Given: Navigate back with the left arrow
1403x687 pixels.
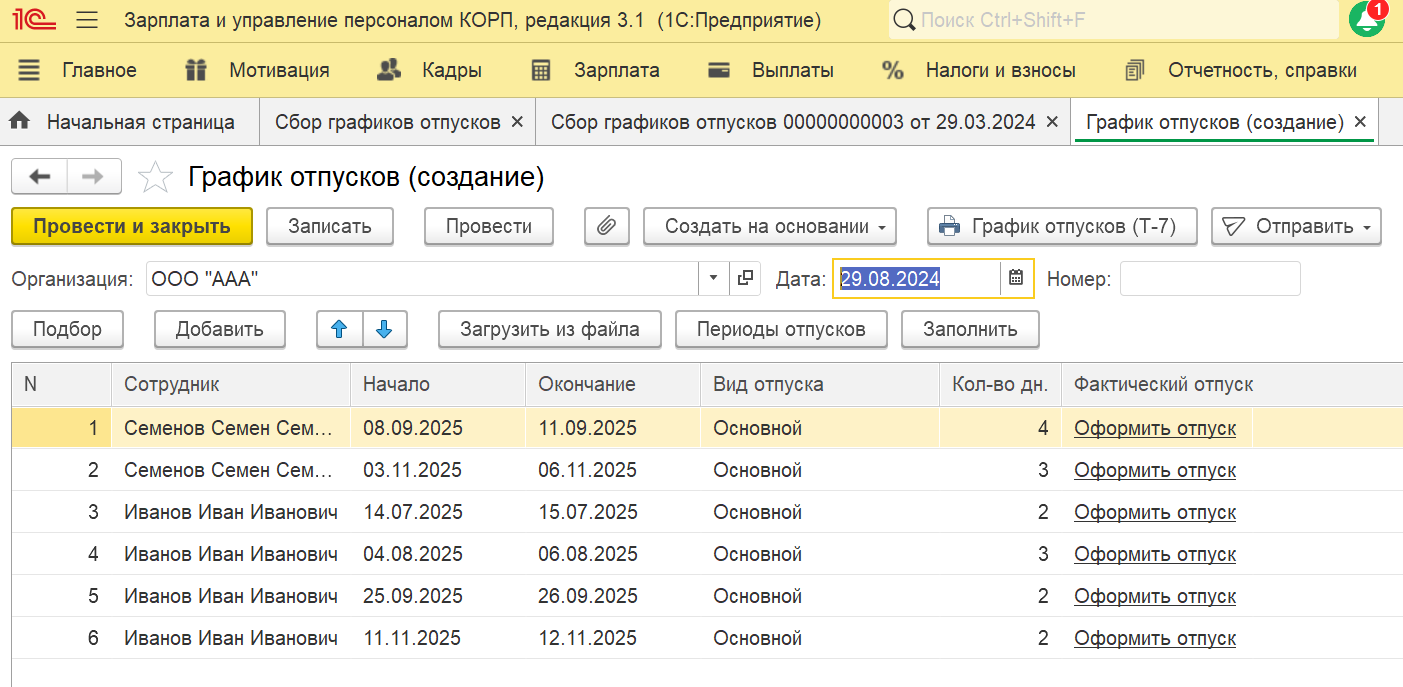Looking at the screenshot, I should point(39,177).
